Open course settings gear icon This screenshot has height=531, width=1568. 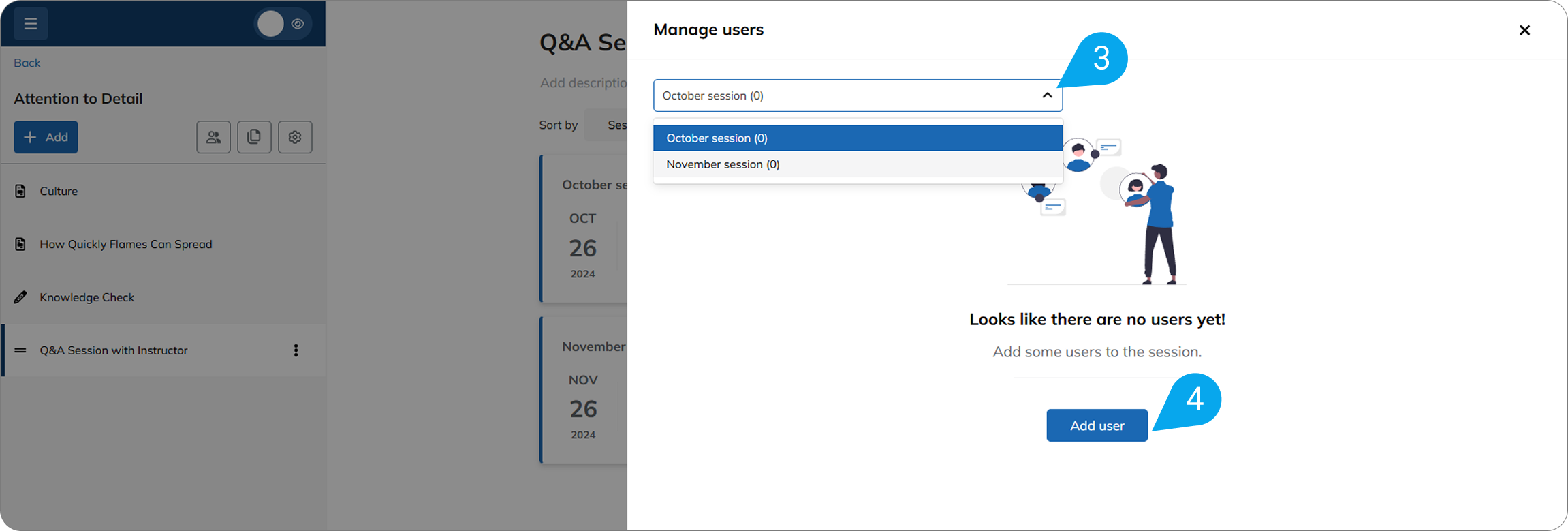[295, 137]
